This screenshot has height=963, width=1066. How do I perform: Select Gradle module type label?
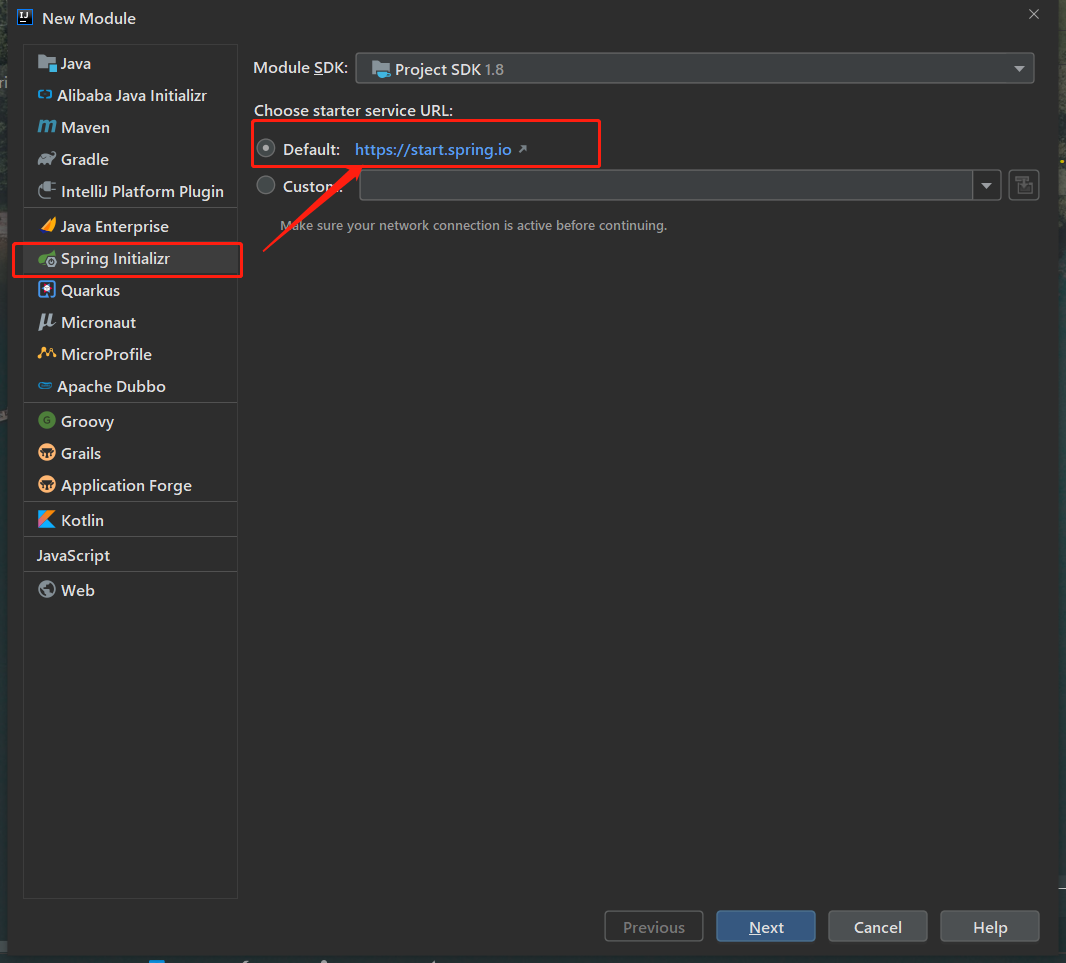tap(85, 159)
